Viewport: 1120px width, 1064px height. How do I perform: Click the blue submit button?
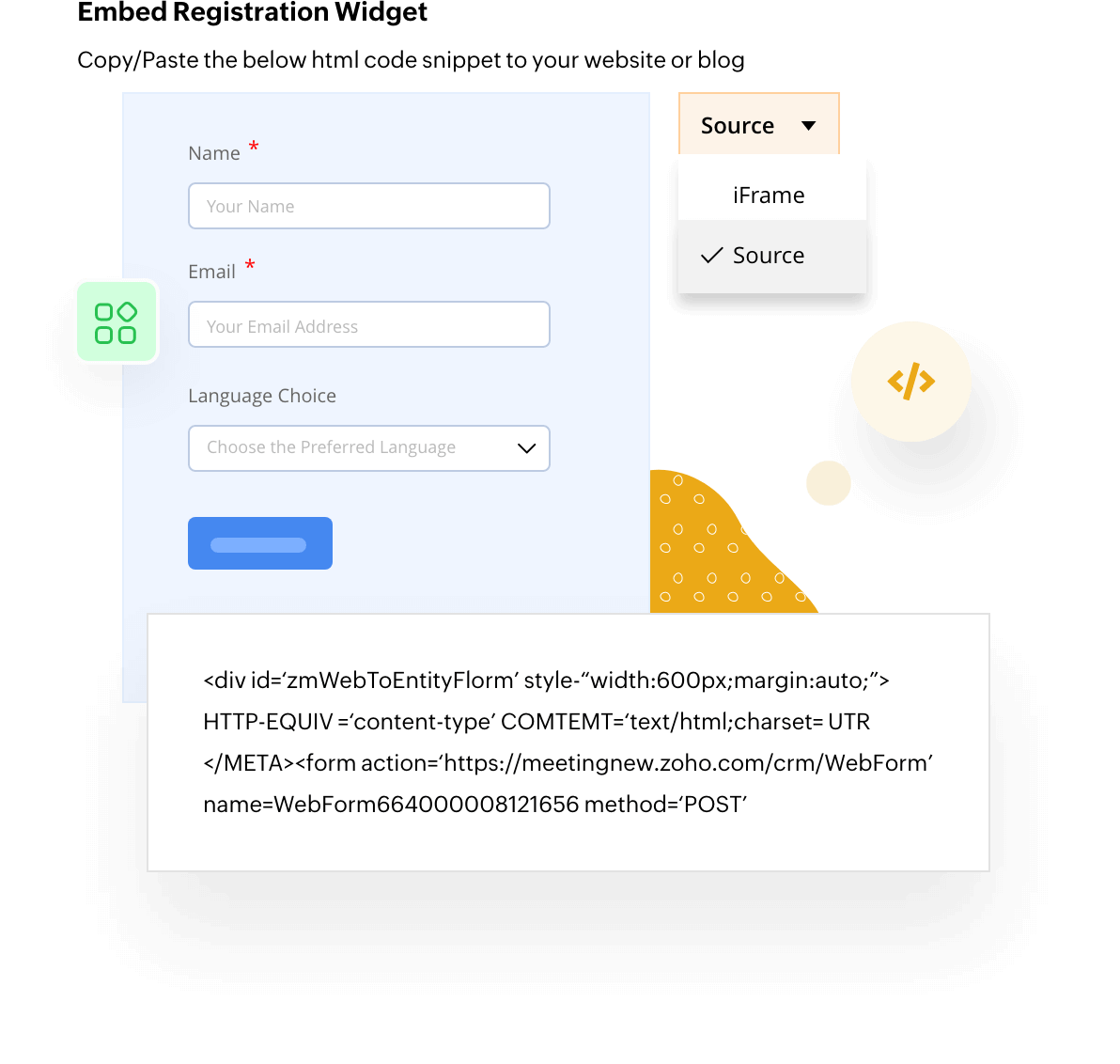260,543
